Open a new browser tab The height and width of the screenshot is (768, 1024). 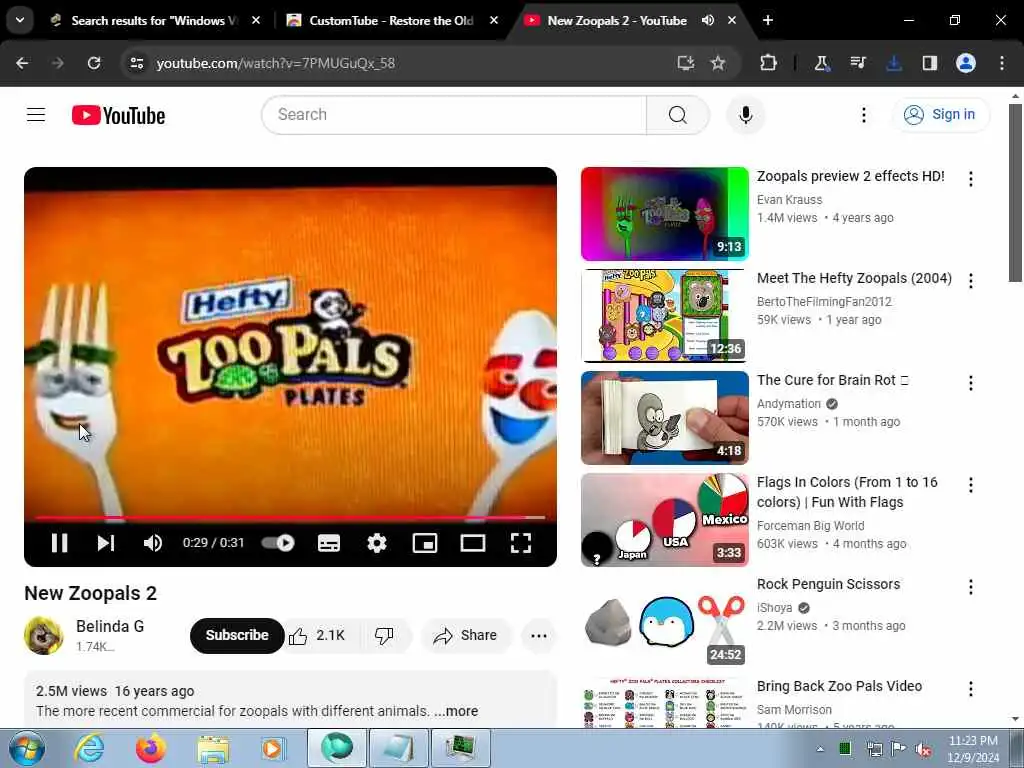(x=768, y=21)
